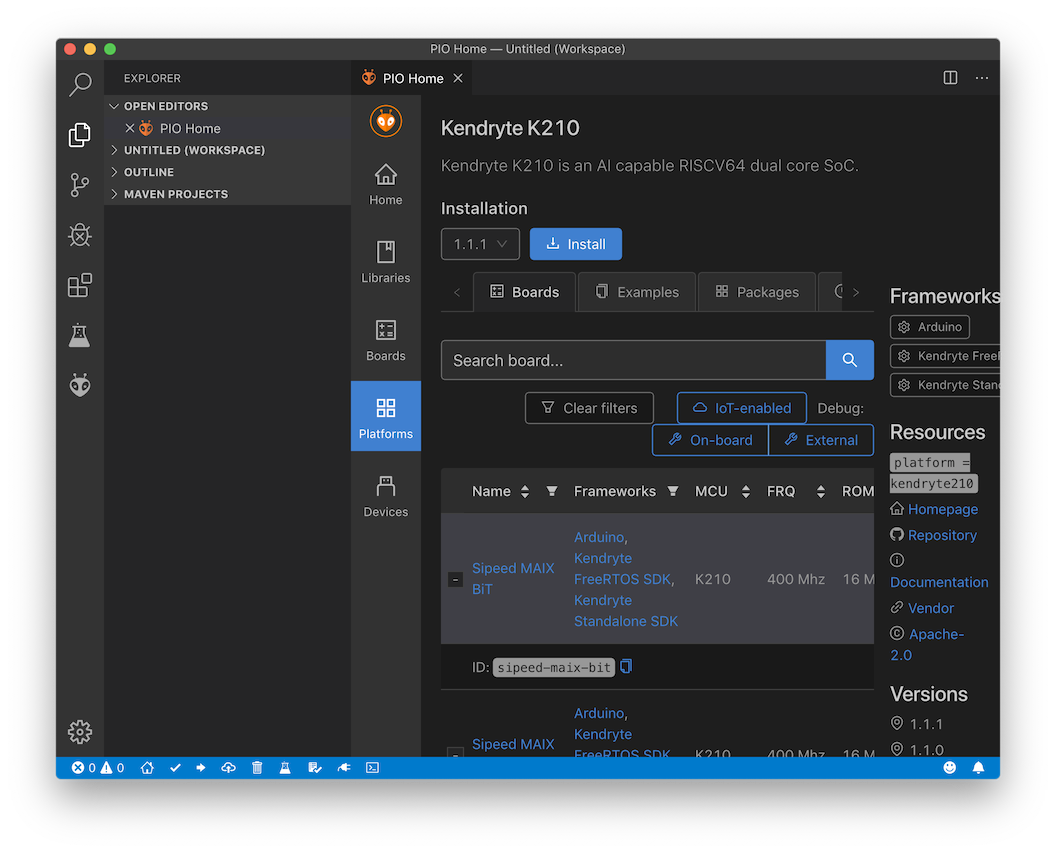Click the PlatformIO logo above Home
The image size is (1056, 853).
click(x=386, y=122)
